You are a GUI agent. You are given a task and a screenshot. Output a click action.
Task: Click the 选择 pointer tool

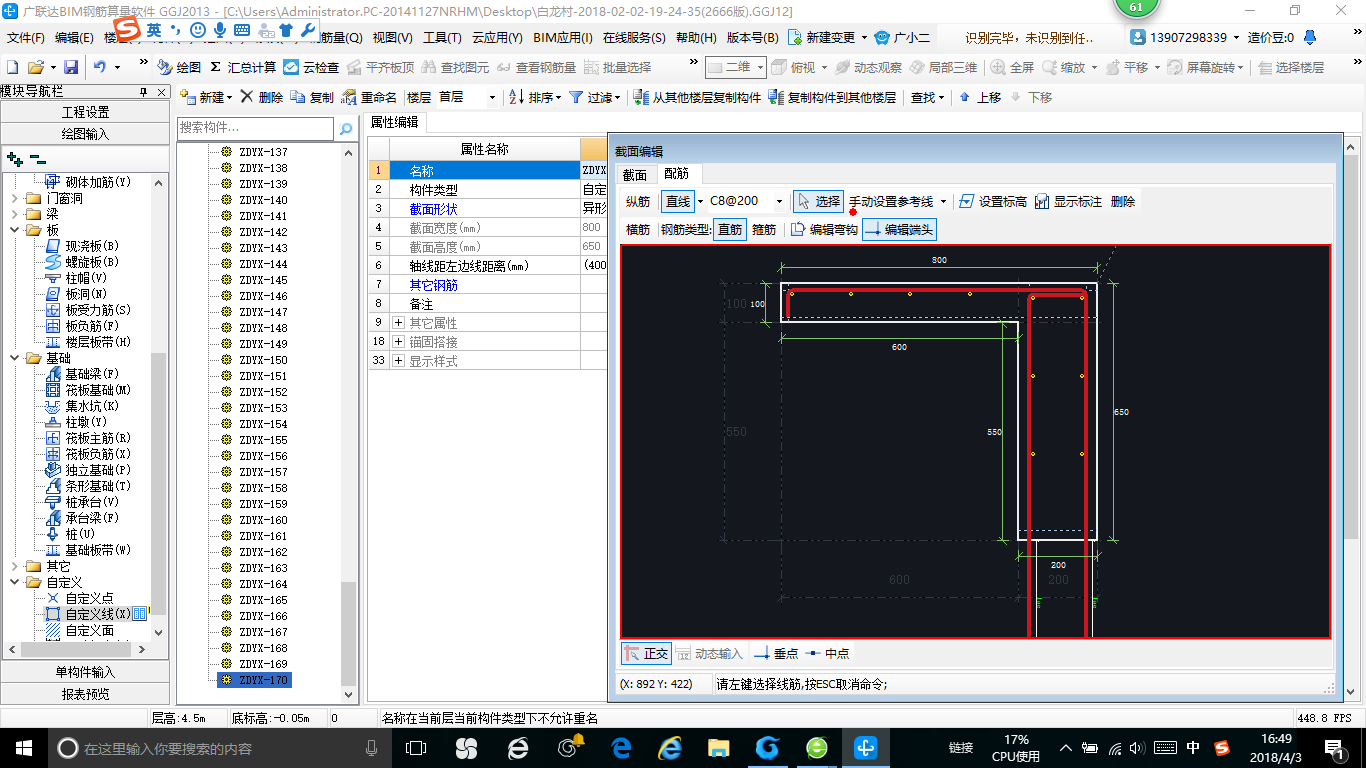(x=819, y=201)
